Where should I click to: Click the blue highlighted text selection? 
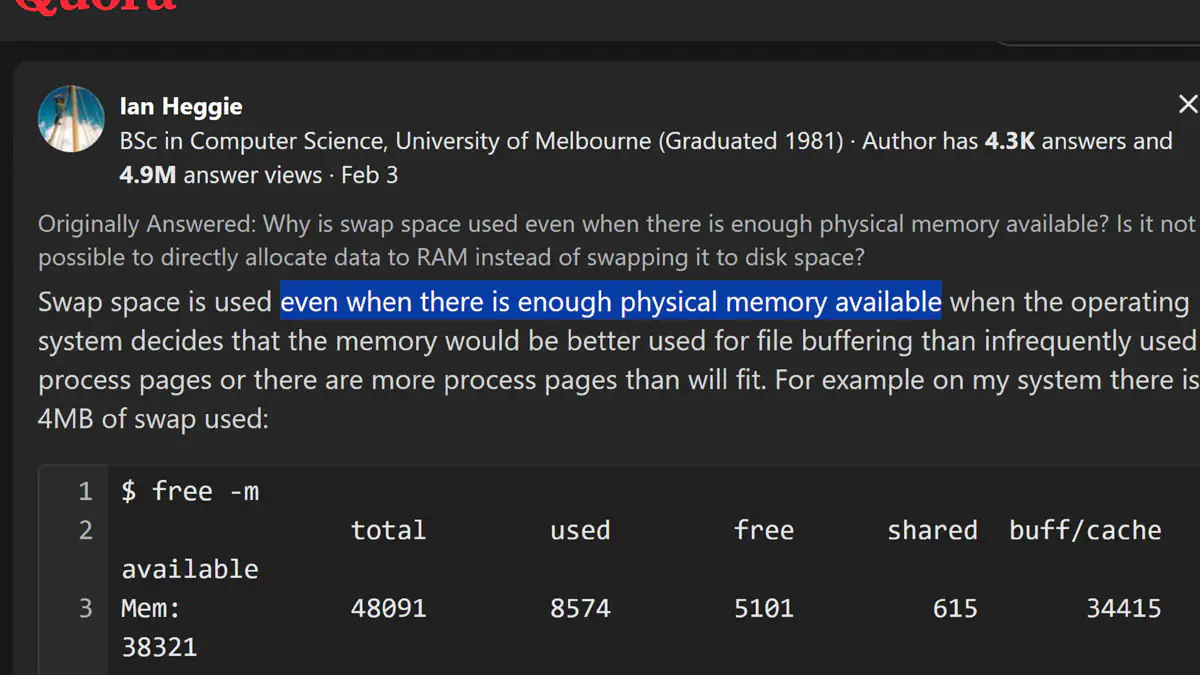(x=611, y=301)
